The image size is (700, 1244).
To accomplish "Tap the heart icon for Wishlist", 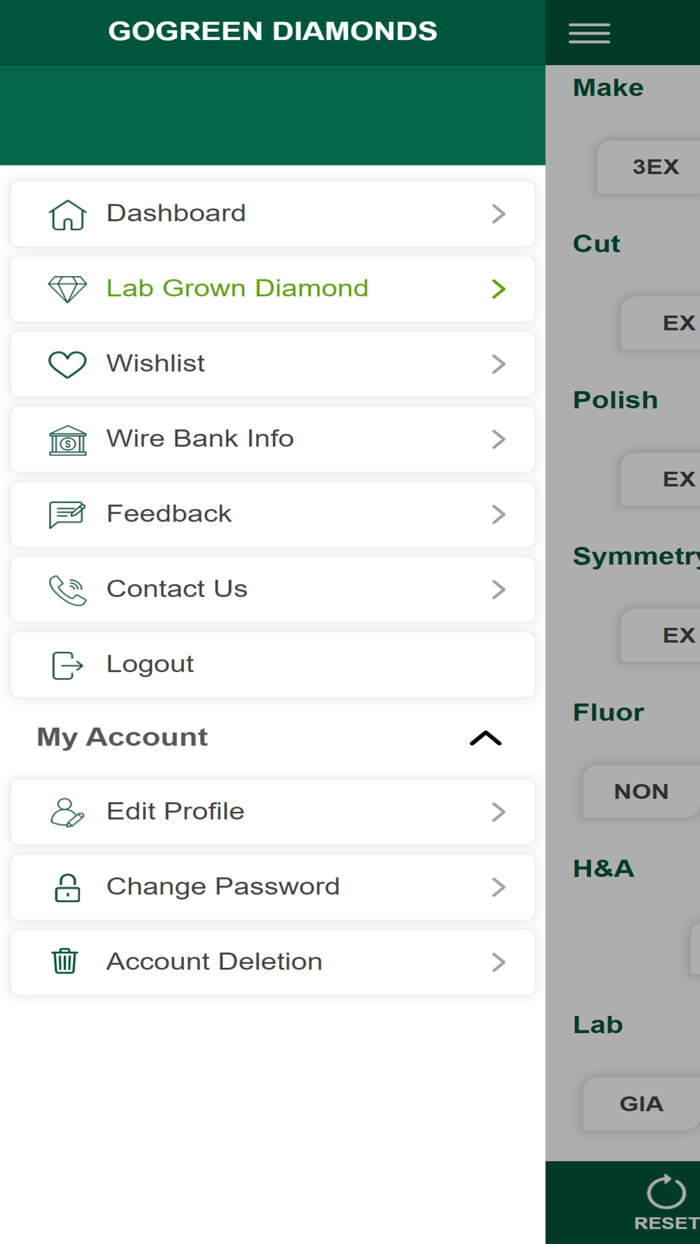I will 66,363.
